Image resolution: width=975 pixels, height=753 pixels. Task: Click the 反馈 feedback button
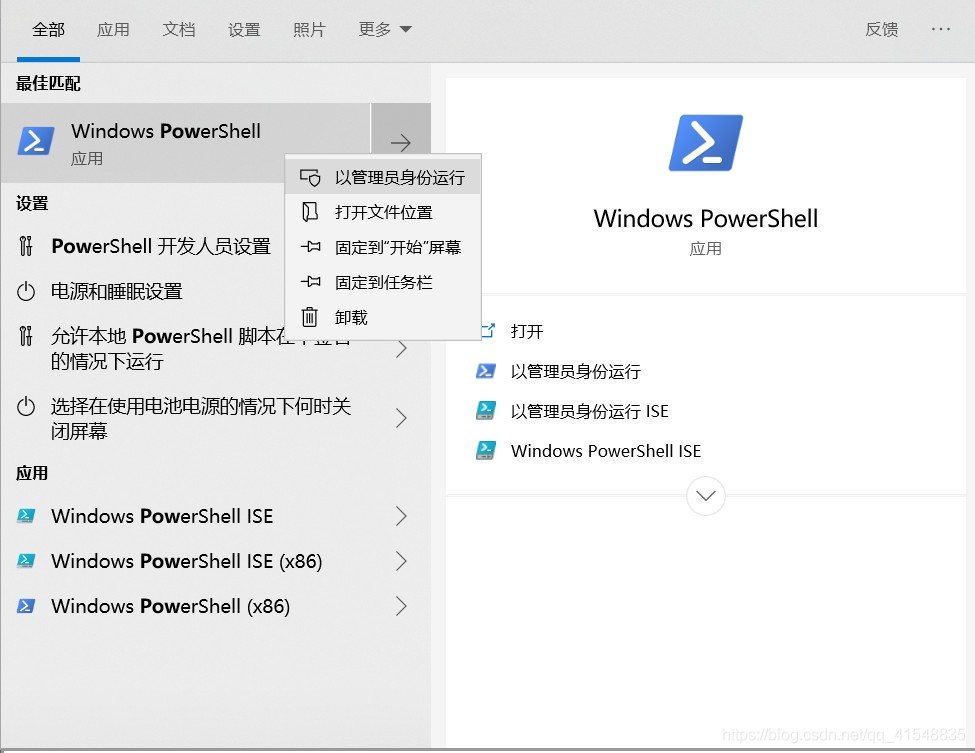pyautogui.click(x=881, y=29)
